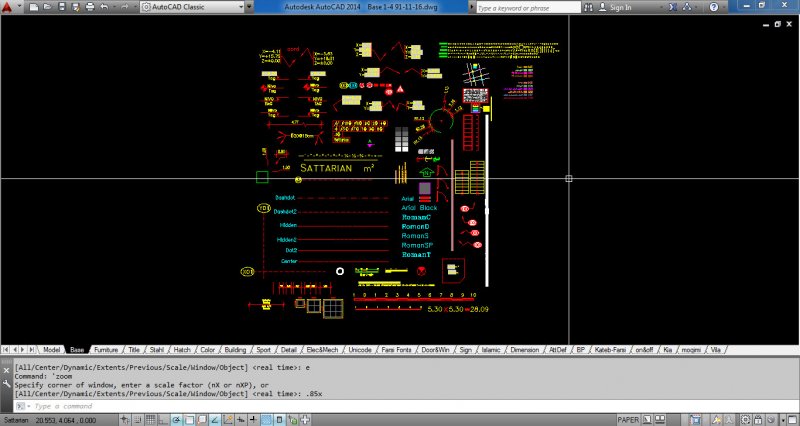800x426 pixels.
Task: Open the AutoCAD application menu
Action: [7, 7]
